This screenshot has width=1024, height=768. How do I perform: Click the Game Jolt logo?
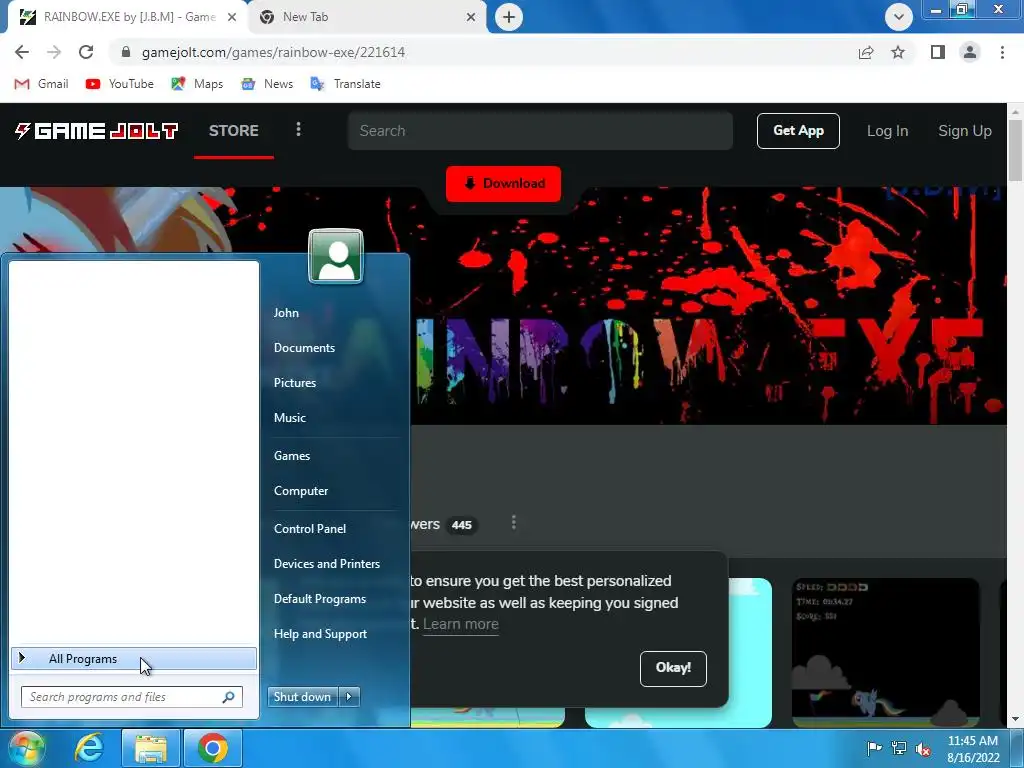point(97,131)
